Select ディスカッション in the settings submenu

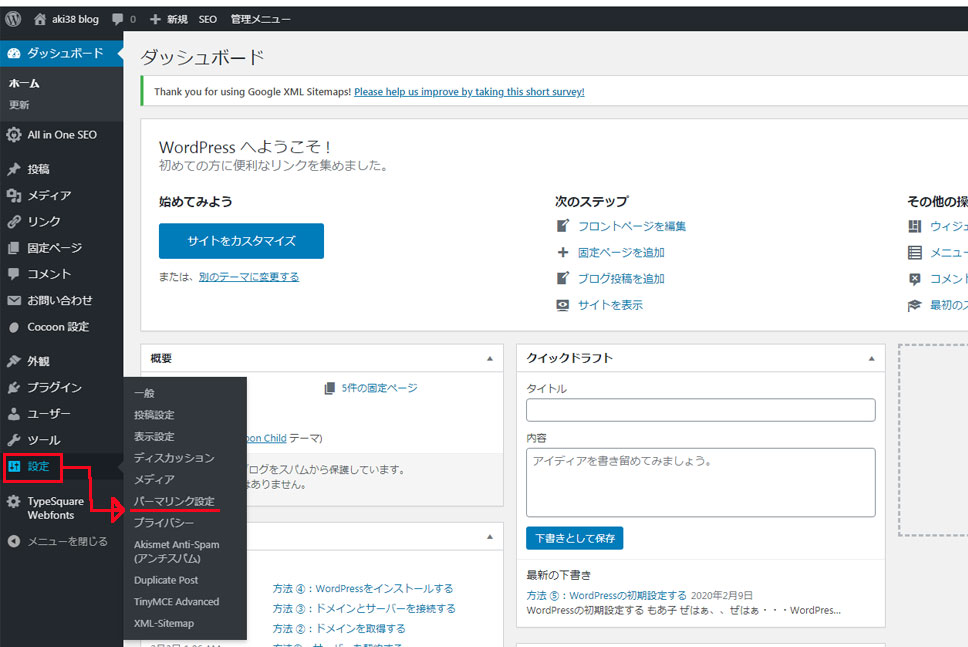174,458
